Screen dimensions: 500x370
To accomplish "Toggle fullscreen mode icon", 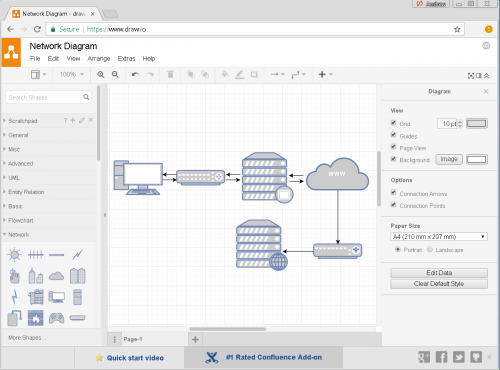I will (x=471, y=76).
